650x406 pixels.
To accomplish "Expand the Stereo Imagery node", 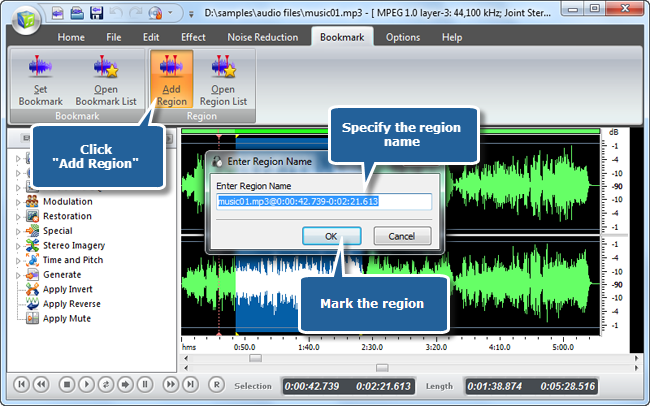I will (x=18, y=246).
